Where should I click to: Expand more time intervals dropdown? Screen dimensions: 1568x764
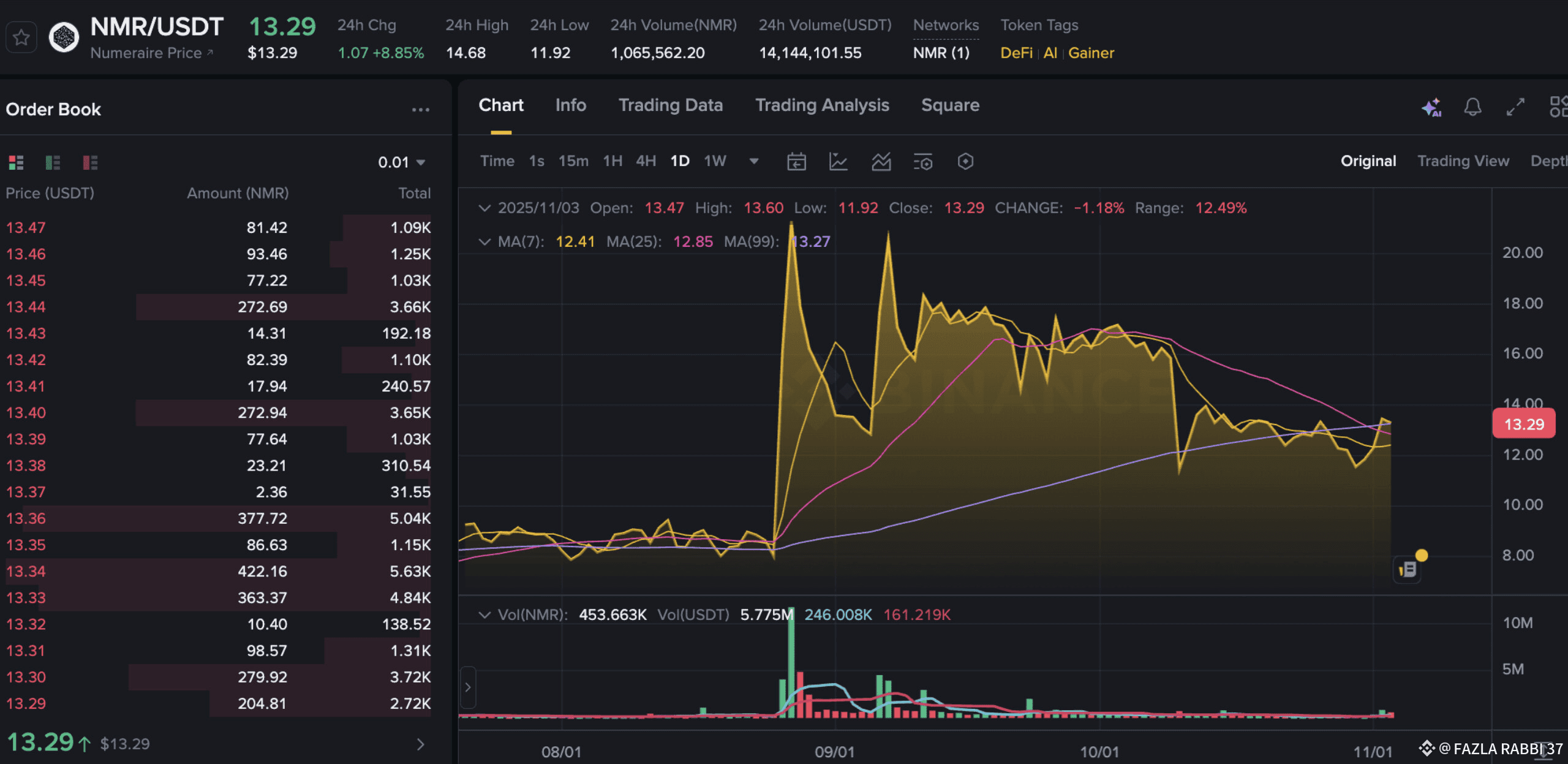[x=754, y=161]
